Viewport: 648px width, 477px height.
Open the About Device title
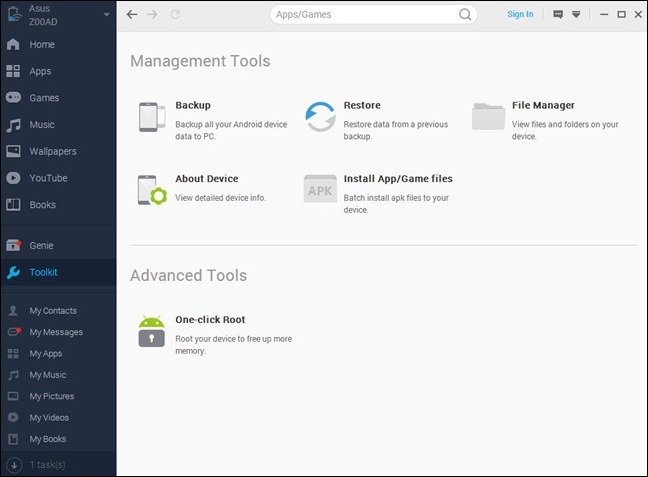coord(207,179)
